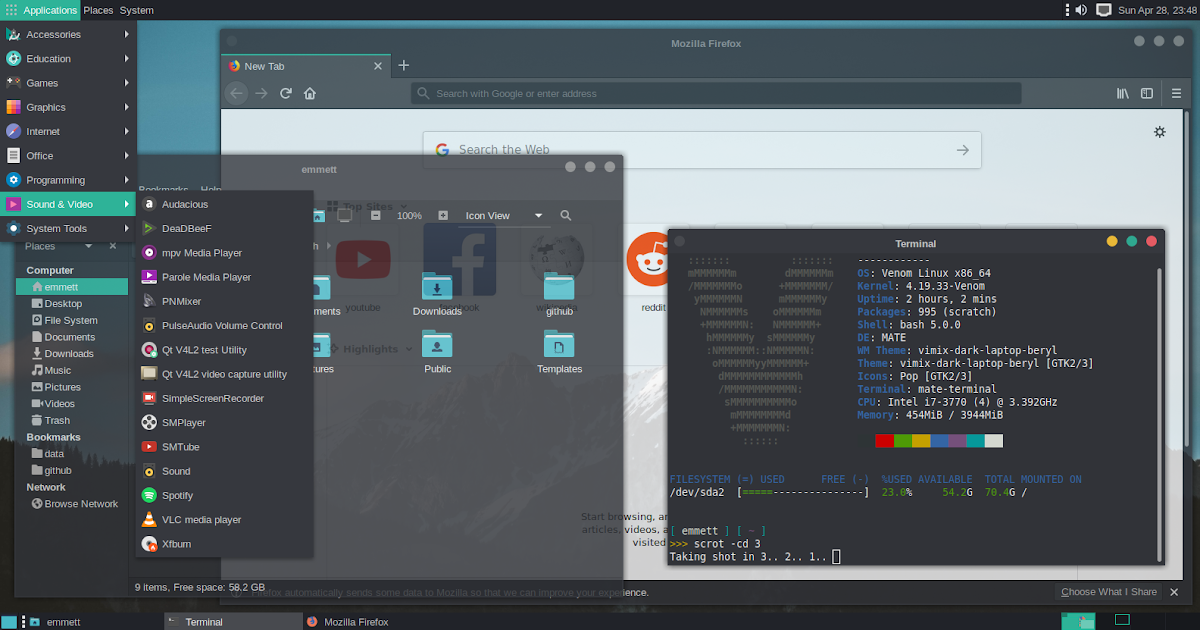Click the zoom-in plus button in the file manager
The height and width of the screenshot is (630, 1200).
442,215
